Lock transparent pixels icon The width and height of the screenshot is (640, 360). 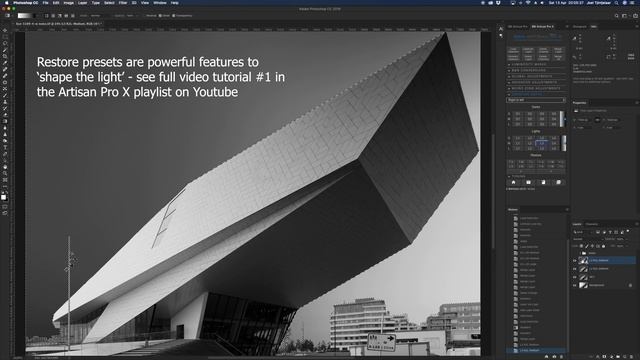click(x=581, y=246)
